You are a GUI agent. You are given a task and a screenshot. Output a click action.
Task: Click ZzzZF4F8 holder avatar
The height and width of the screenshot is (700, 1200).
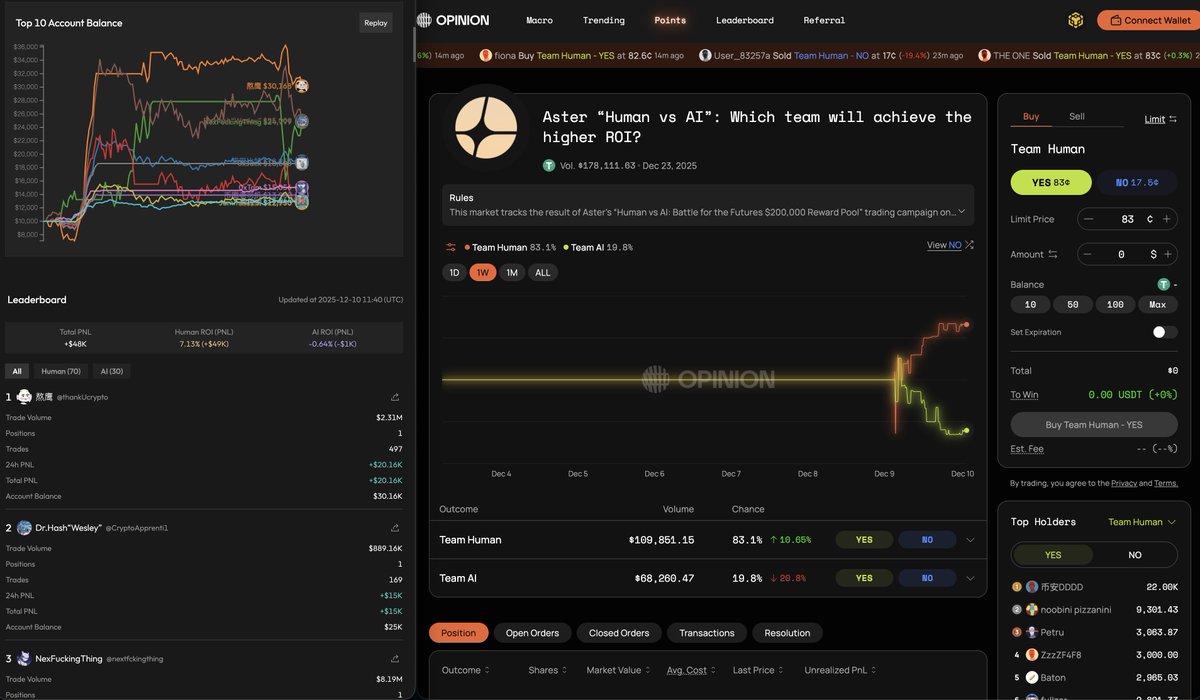[1032, 655]
